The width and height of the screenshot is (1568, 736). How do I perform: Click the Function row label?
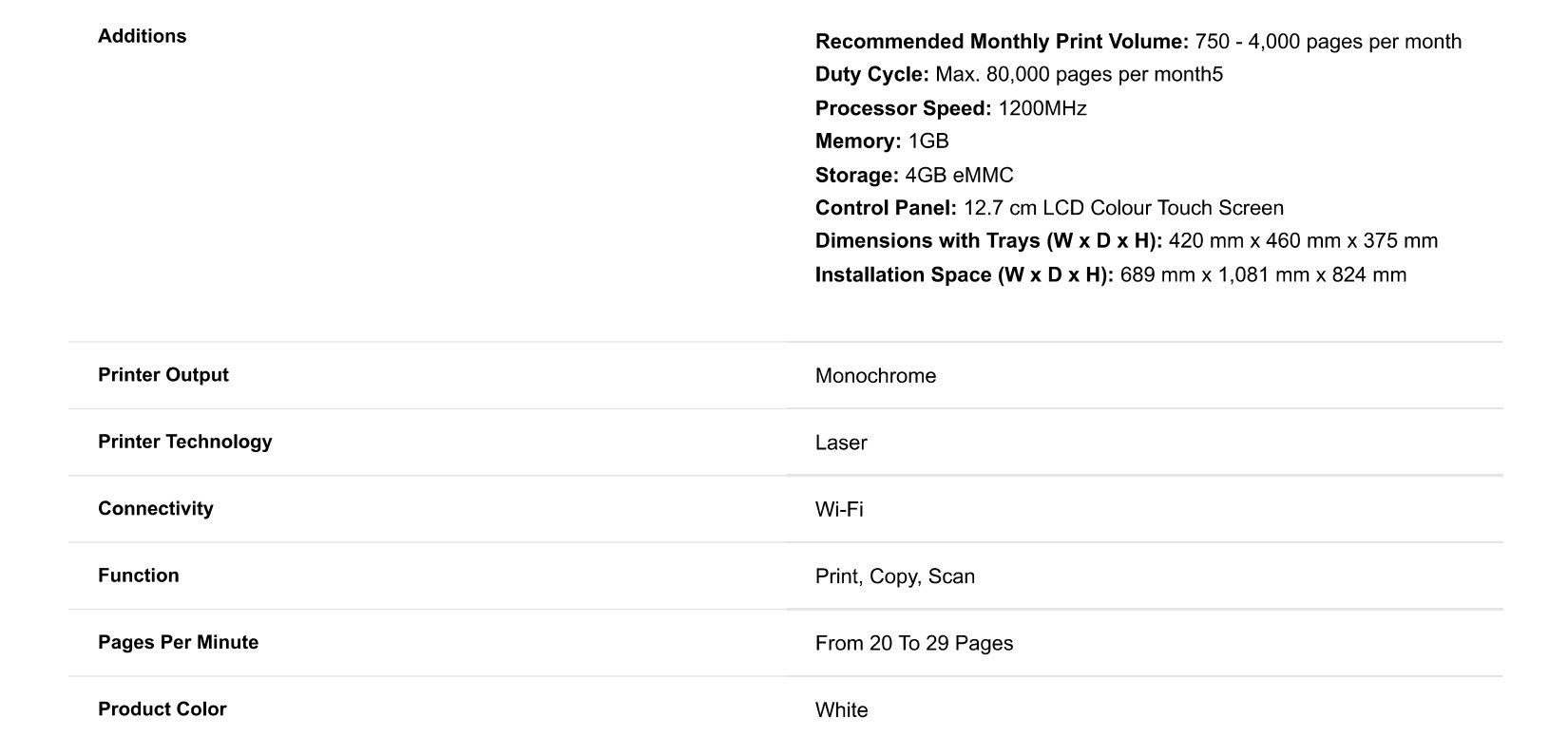(138, 576)
